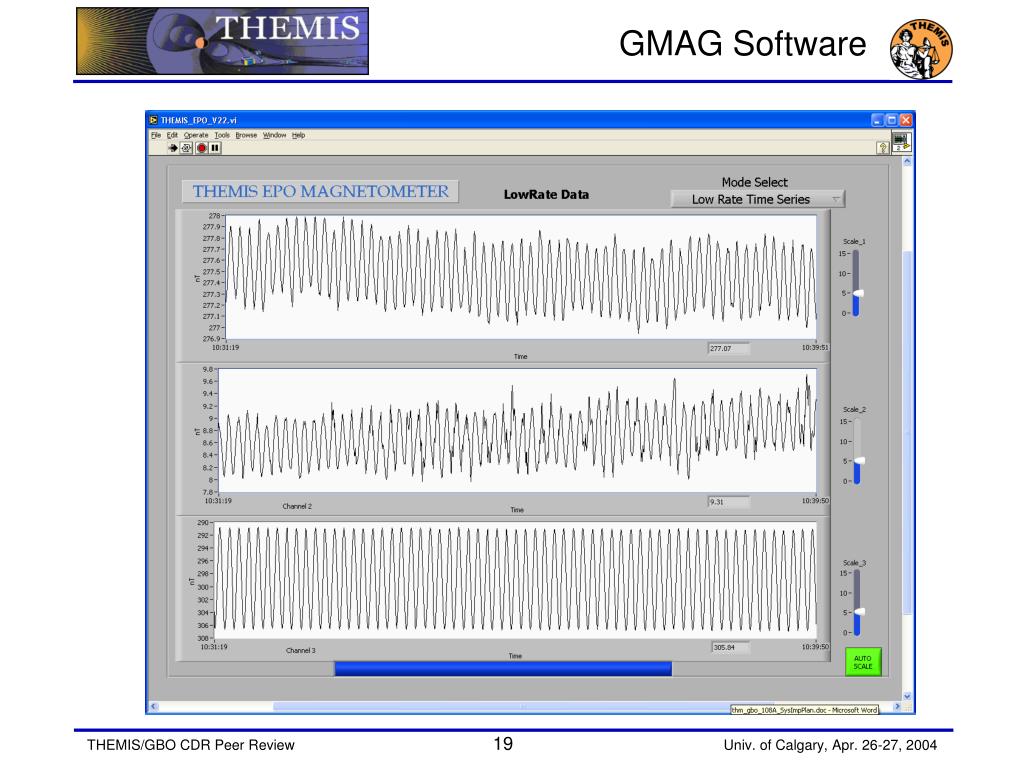
Task: Click the red Abort Execution button
Action: pyautogui.click(x=201, y=148)
